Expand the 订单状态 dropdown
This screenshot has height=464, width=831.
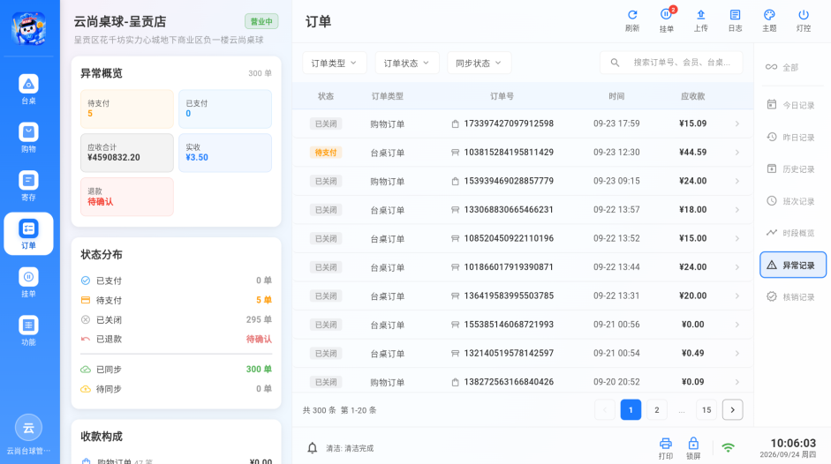click(406, 63)
